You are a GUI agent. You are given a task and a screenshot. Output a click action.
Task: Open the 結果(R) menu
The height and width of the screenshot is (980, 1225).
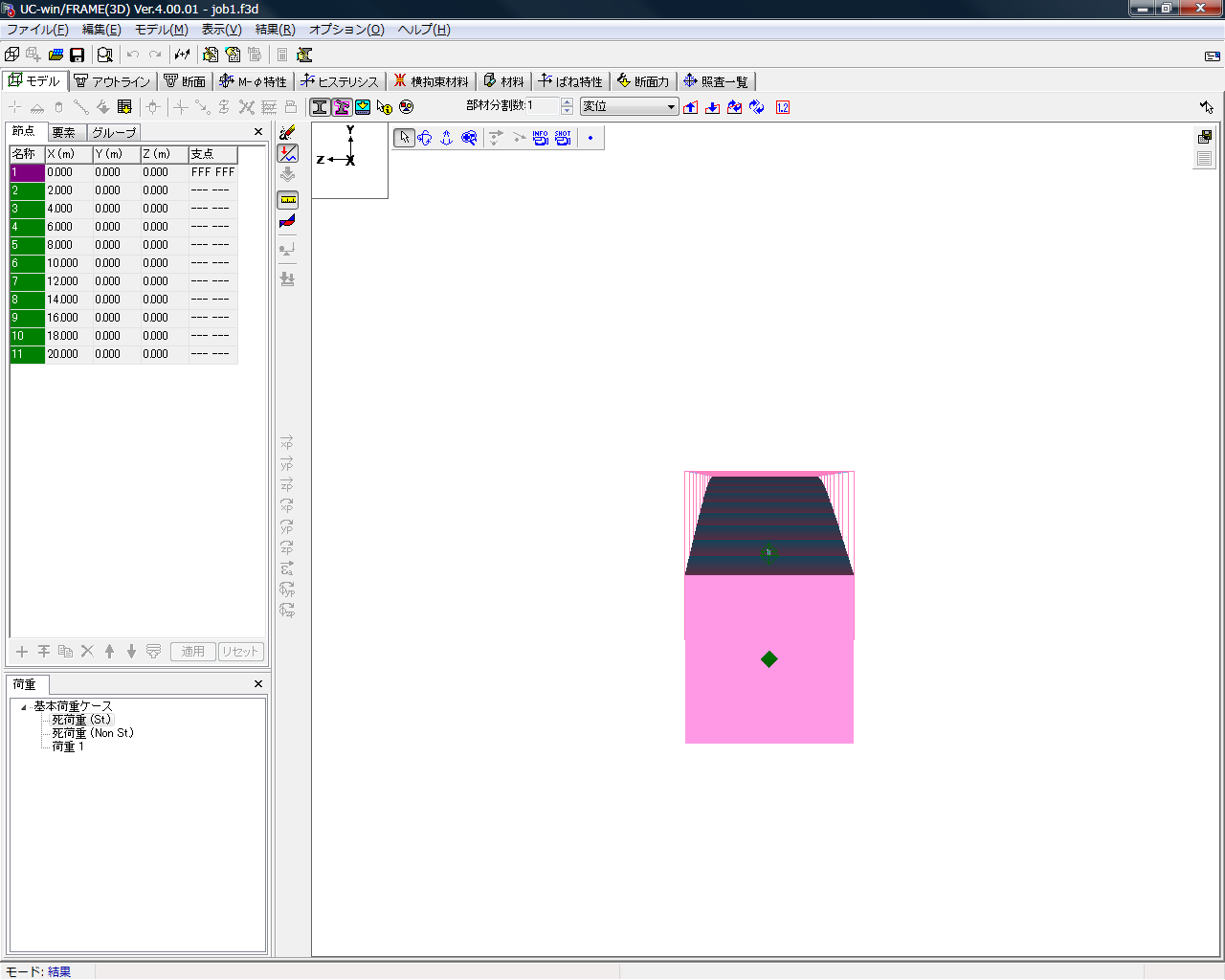tap(275, 30)
